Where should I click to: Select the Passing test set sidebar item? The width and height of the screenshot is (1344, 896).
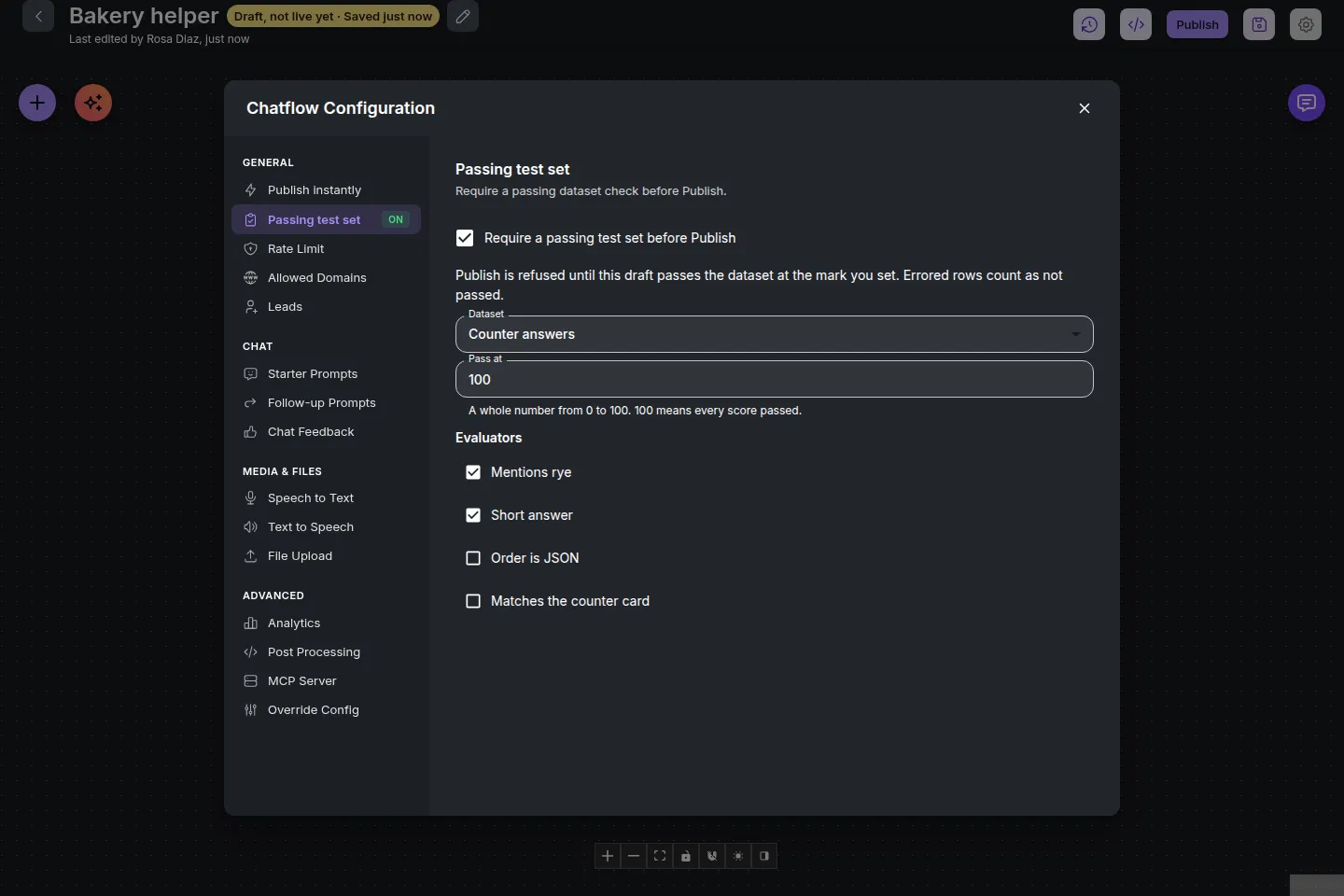(x=326, y=219)
